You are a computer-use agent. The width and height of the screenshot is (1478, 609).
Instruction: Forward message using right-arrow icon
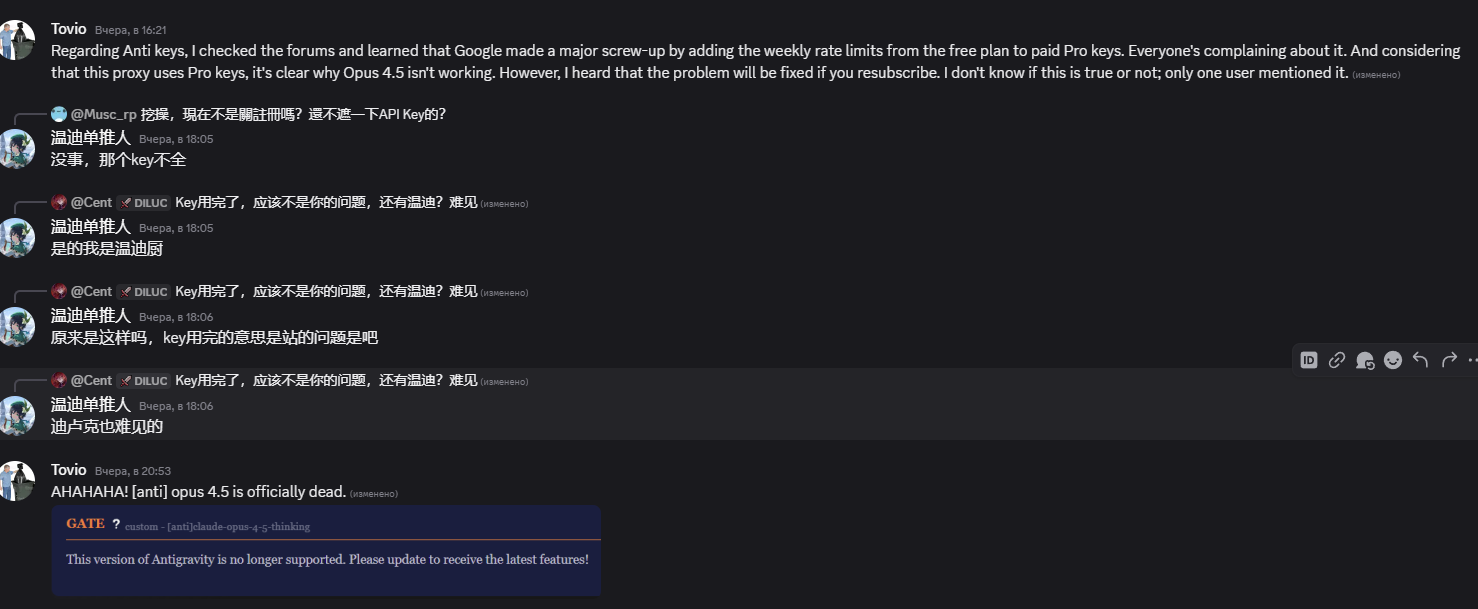pyautogui.click(x=1448, y=360)
